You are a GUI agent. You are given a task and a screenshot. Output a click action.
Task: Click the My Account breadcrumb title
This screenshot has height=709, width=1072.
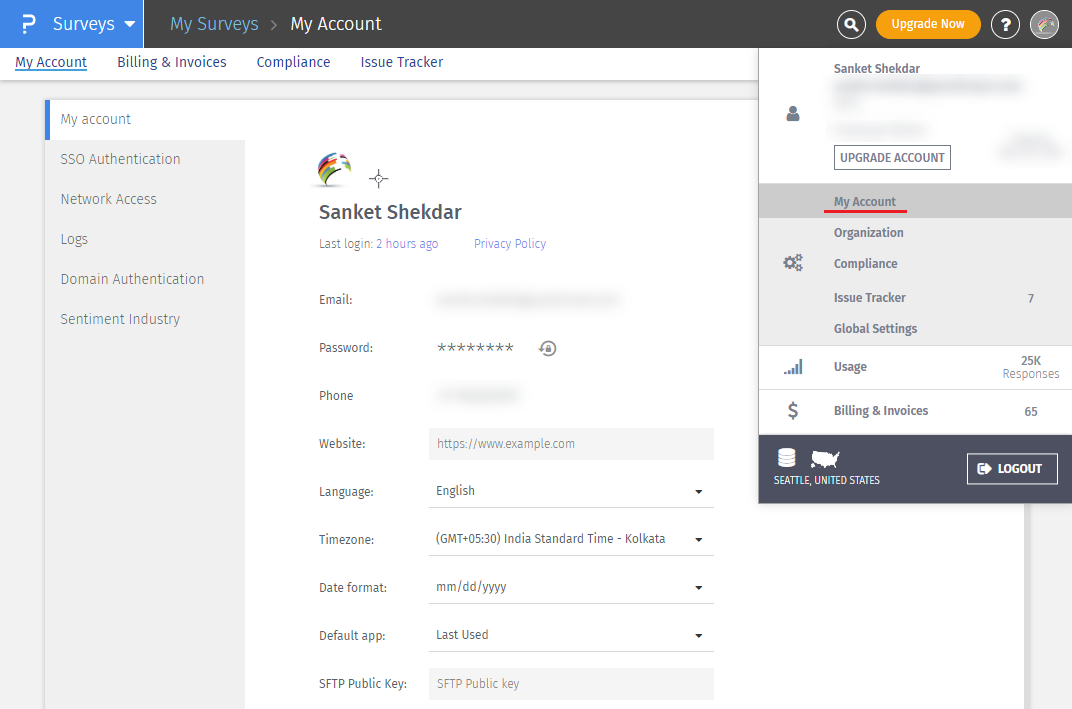(x=336, y=24)
